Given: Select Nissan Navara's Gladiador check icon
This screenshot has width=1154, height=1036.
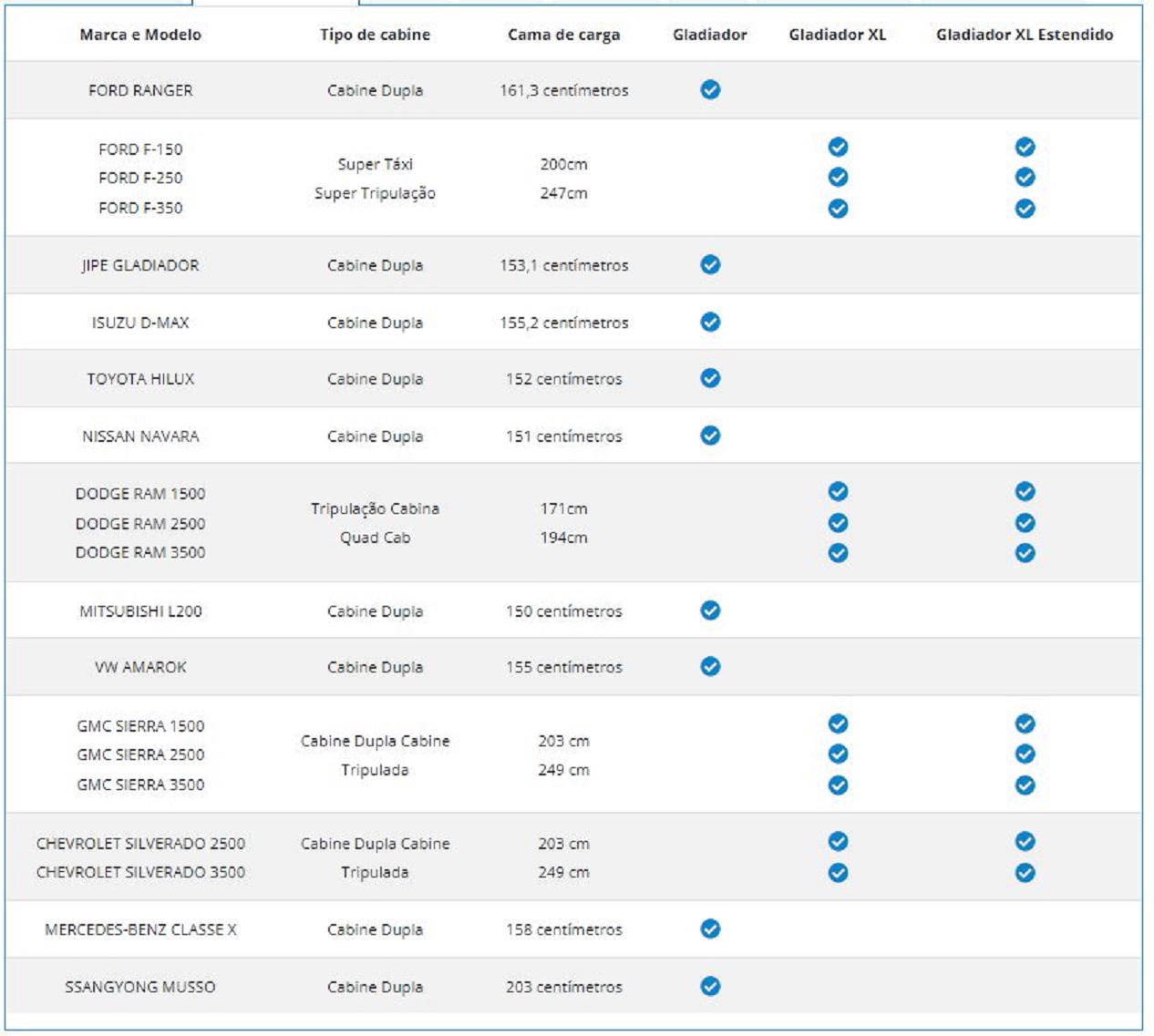Looking at the screenshot, I should pyautogui.click(x=710, y=436).
